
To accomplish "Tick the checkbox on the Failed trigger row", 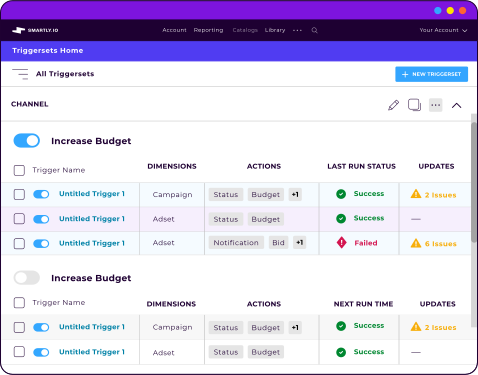I will (19, 244).
